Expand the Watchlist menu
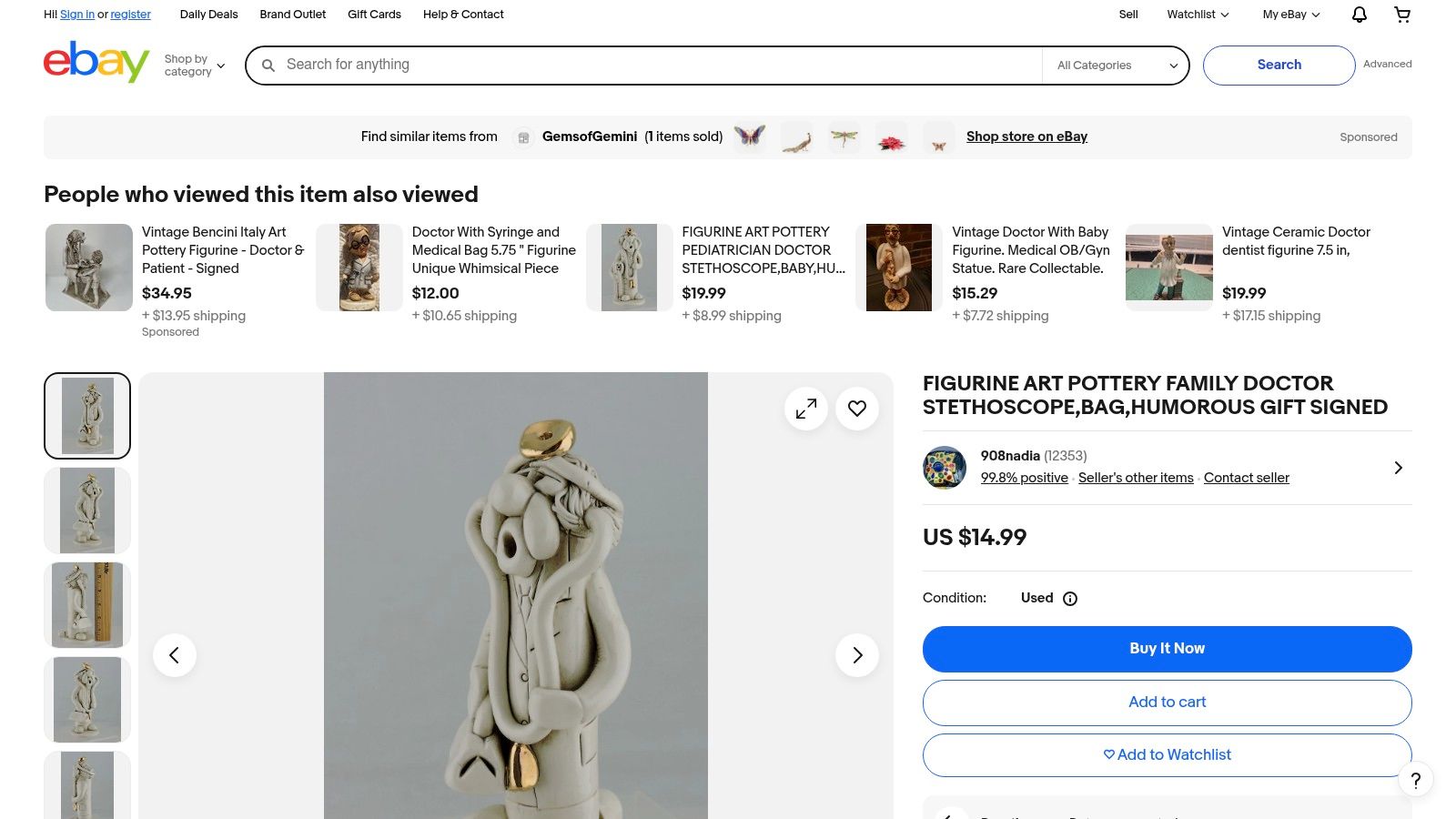The width and height of the screenshot is (1456, 819). pos(1196,15)
